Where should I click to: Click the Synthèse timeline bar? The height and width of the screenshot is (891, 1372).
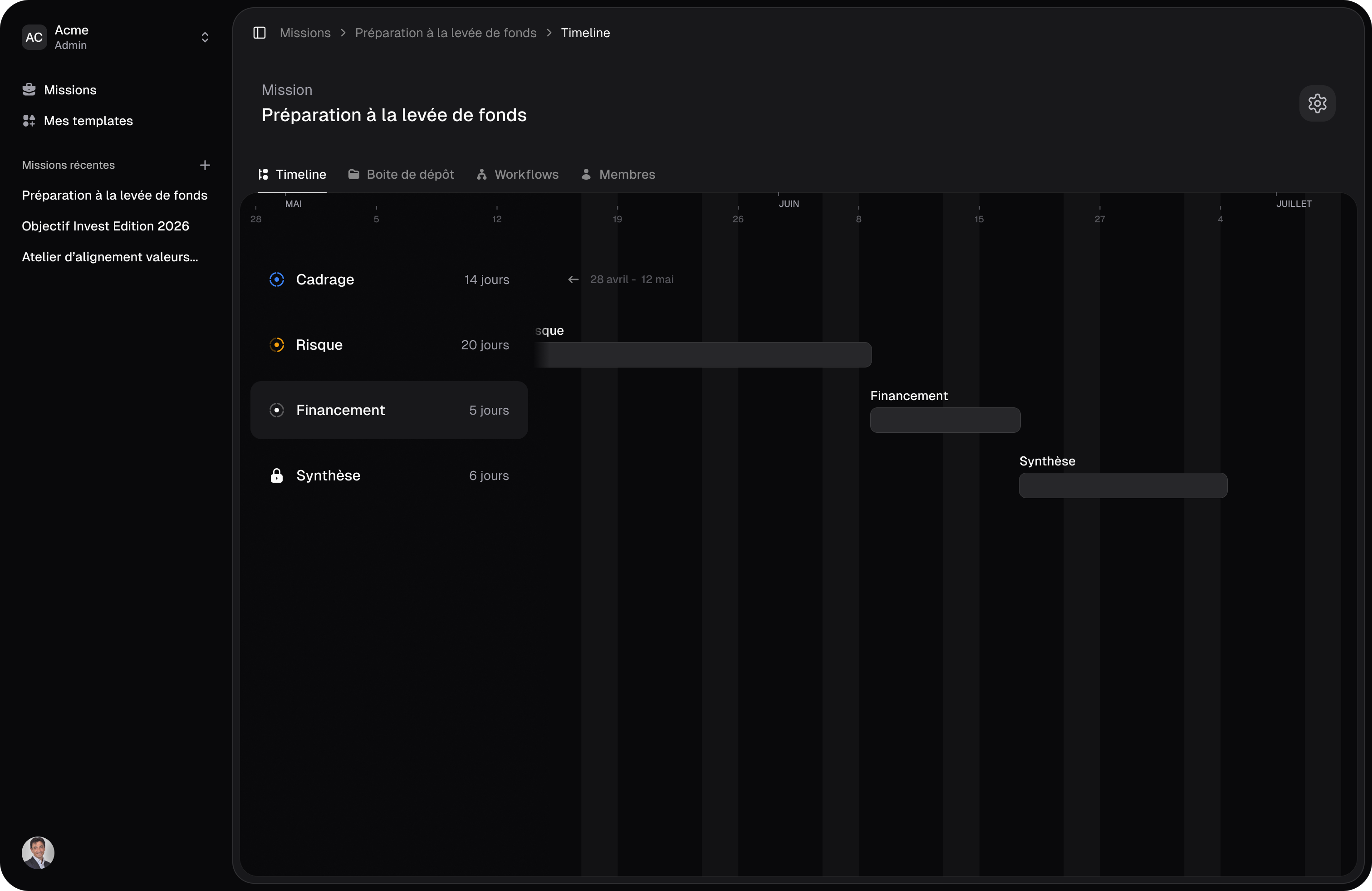pyautogui.click(x=1122, y=485)
